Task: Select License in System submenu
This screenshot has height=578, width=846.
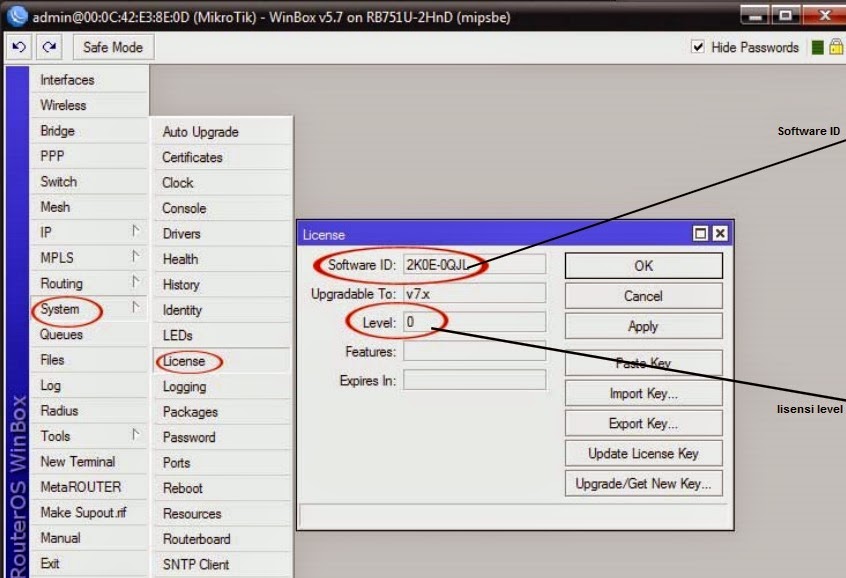Action: tap(222, 361)
